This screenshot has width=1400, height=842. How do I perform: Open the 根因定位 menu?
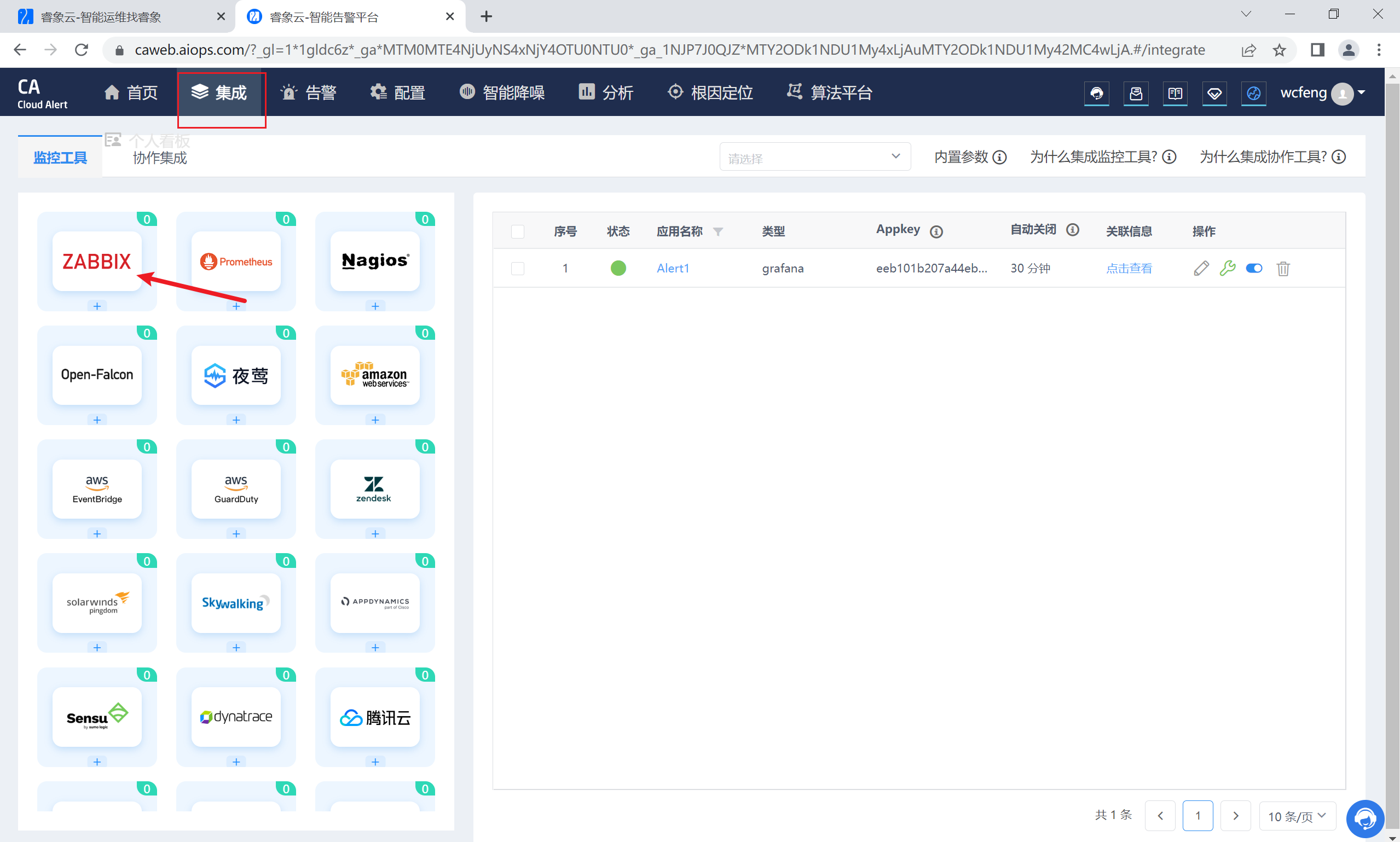pyautogui.click(x=710, y=92)
